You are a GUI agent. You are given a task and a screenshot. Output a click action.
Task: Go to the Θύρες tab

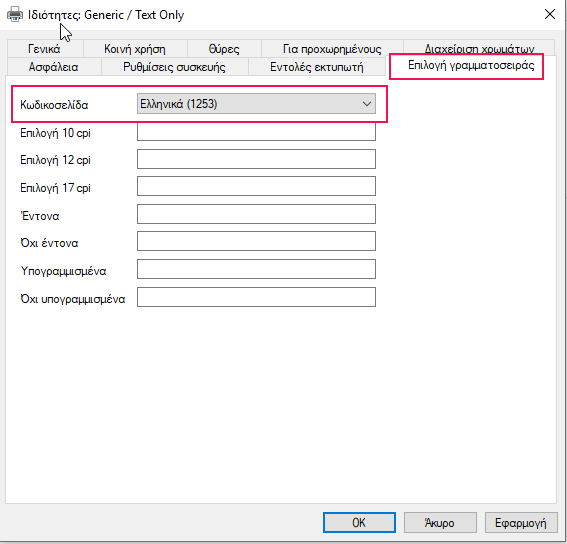point(224,49)
